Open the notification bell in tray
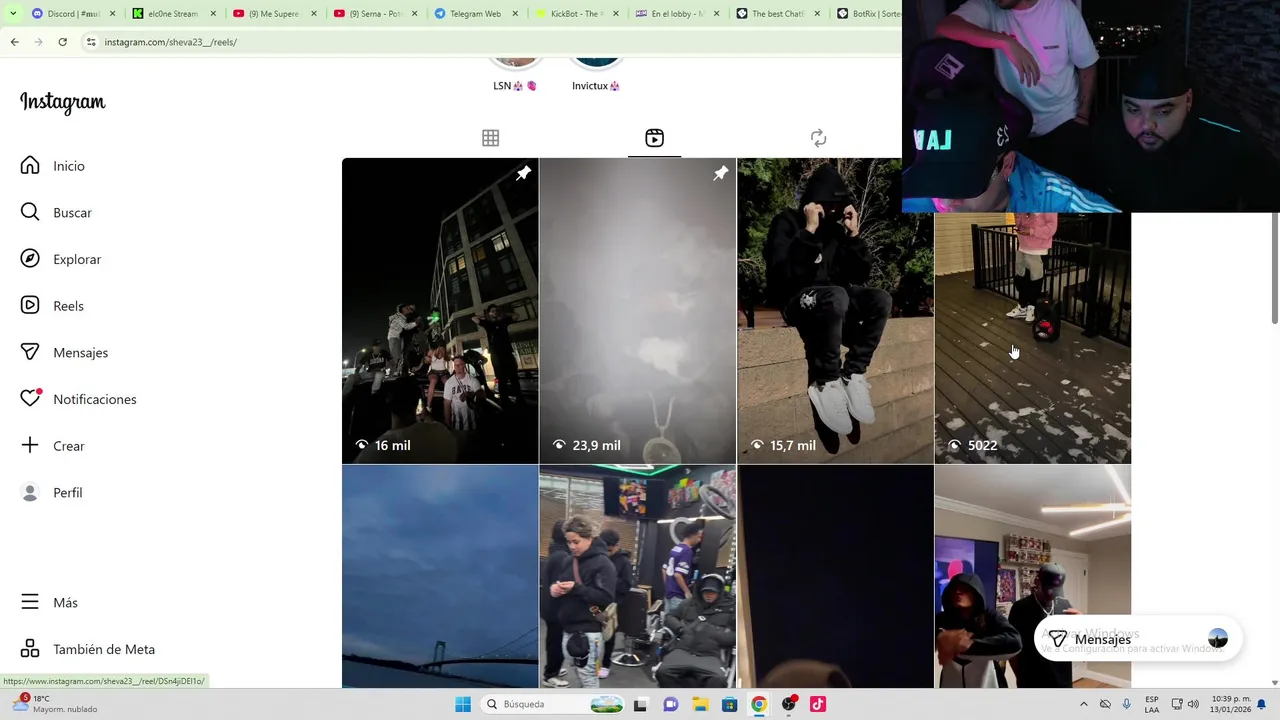 pyautogui.click(x=1262, y=704)
